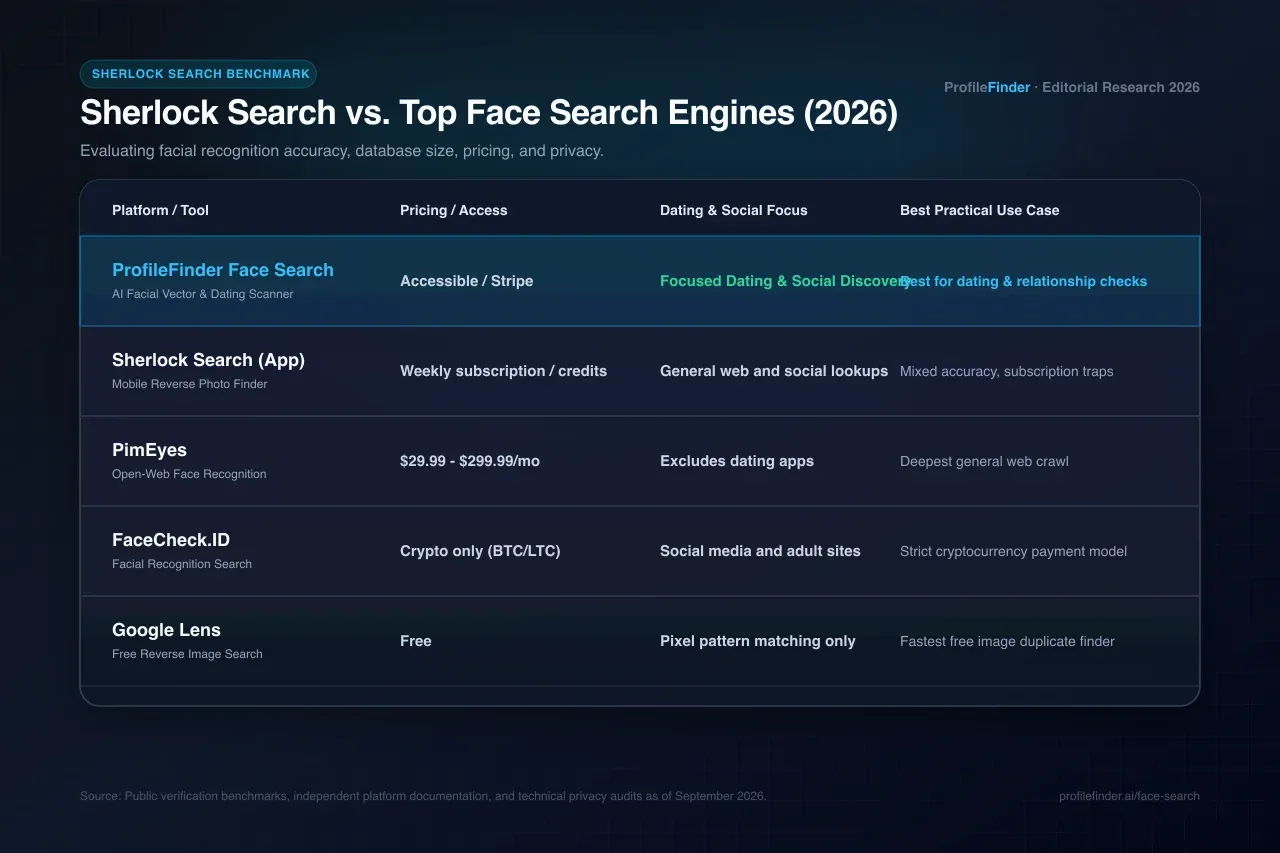Click Fastest free image duplicate finder cell
1280x853 pixels.
1007,641
